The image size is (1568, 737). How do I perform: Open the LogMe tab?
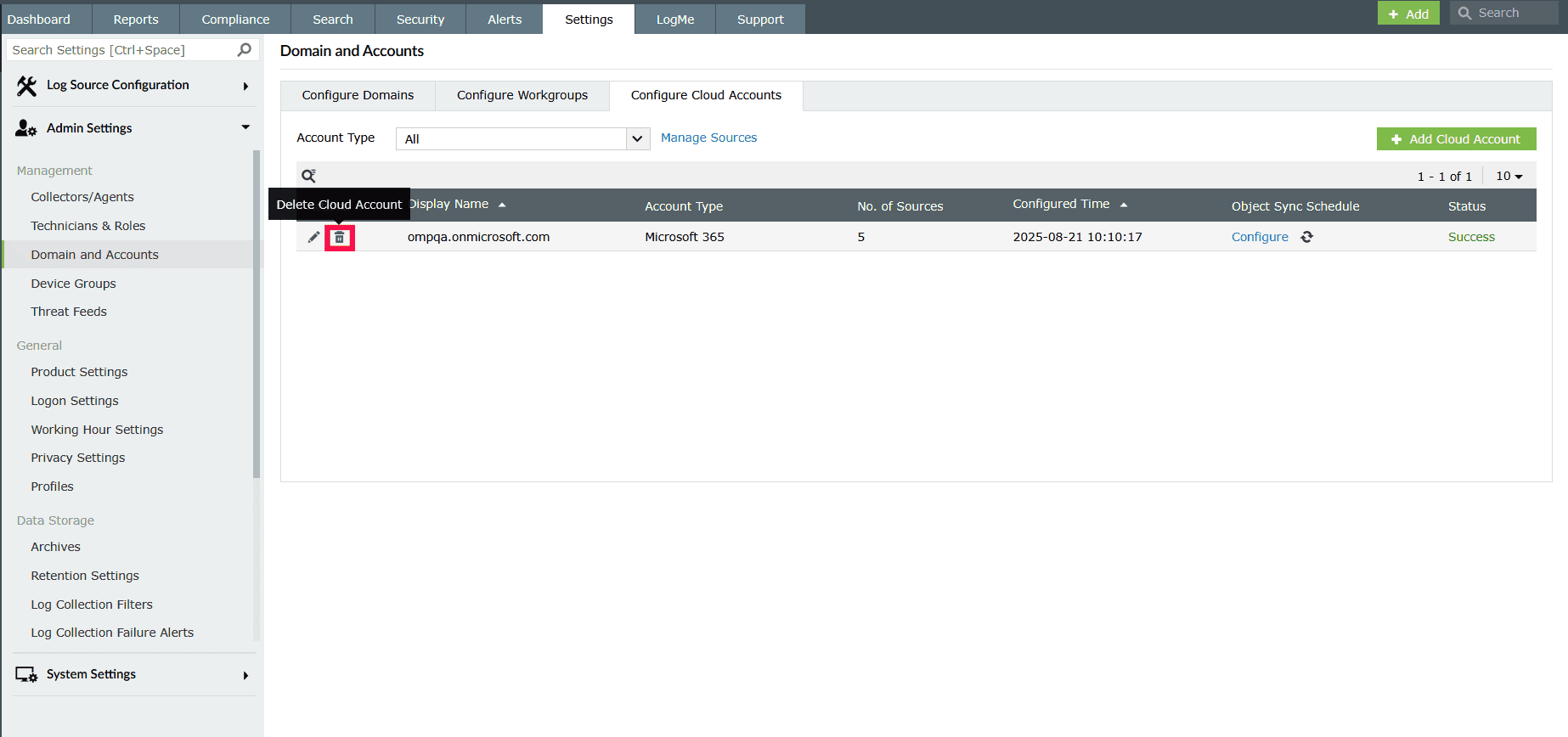tap(675, 19)
